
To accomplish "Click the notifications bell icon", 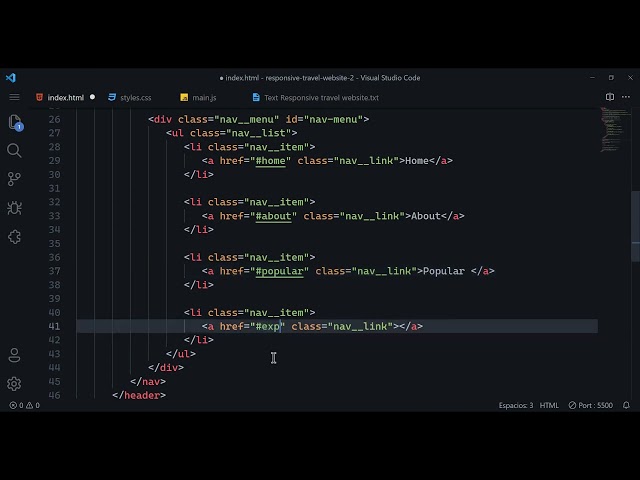I will (x=626, y=405).
